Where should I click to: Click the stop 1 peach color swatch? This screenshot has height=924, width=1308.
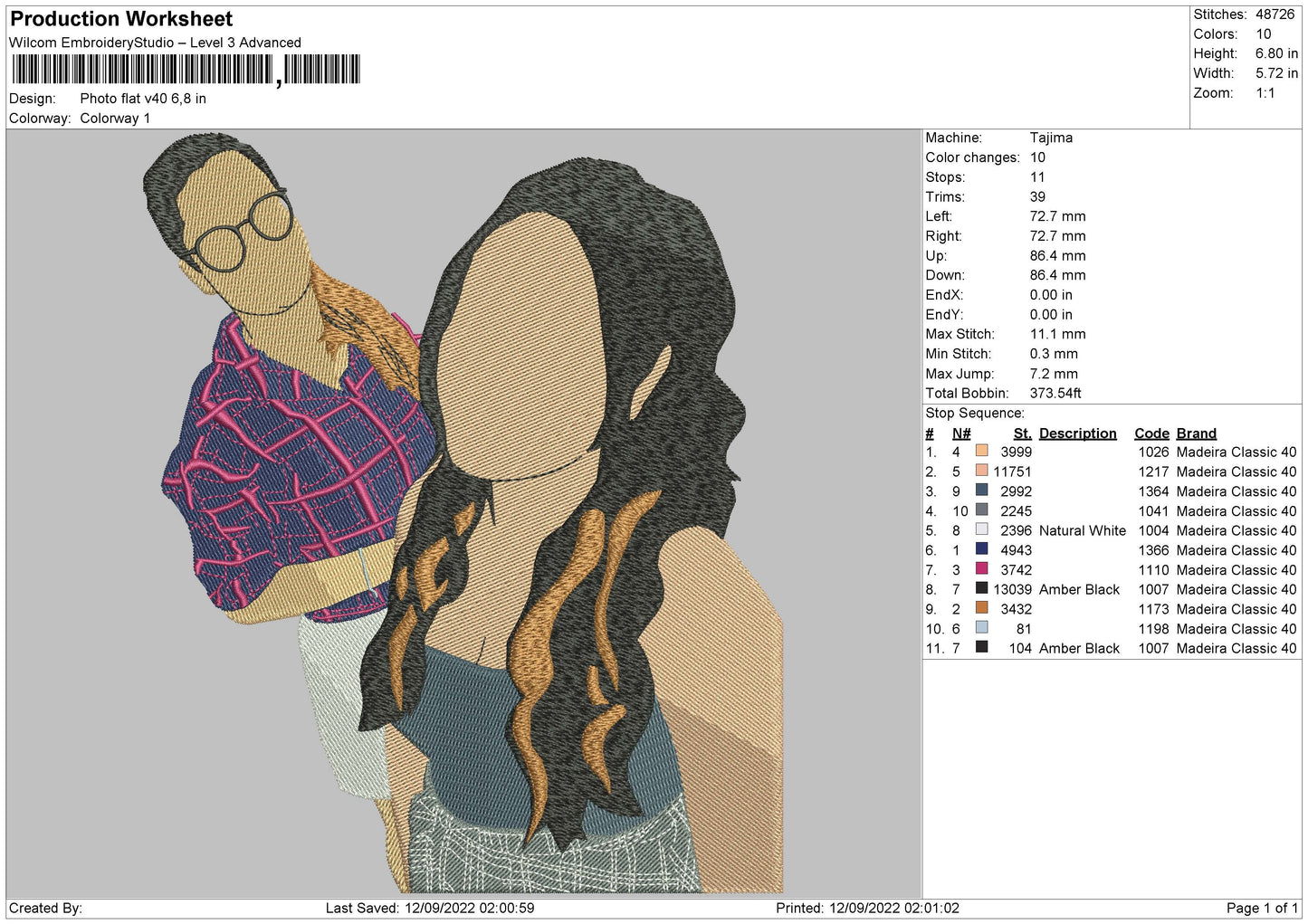click(981, 451)
